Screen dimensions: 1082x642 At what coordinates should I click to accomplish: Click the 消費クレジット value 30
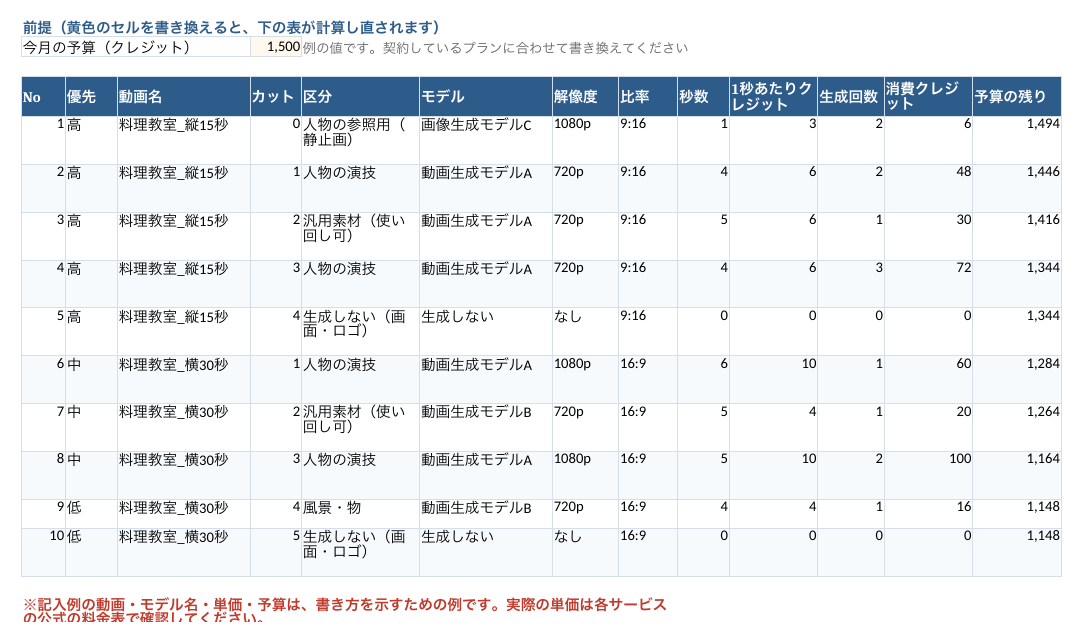pyautogui.click(x=928, y=236)
